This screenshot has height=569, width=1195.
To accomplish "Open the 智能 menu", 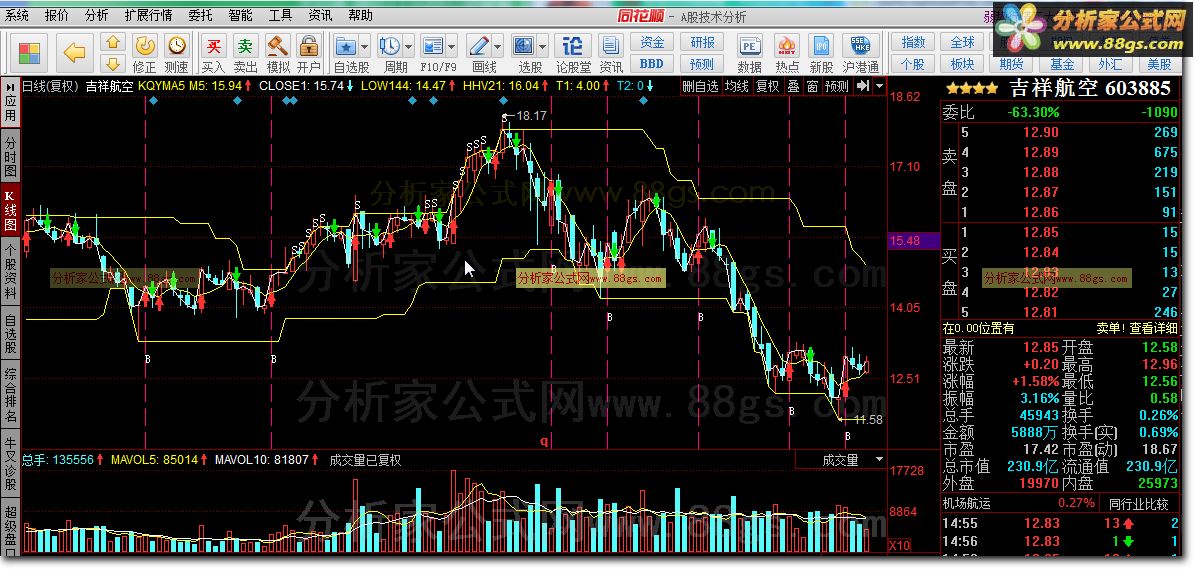I will [240, 15].
